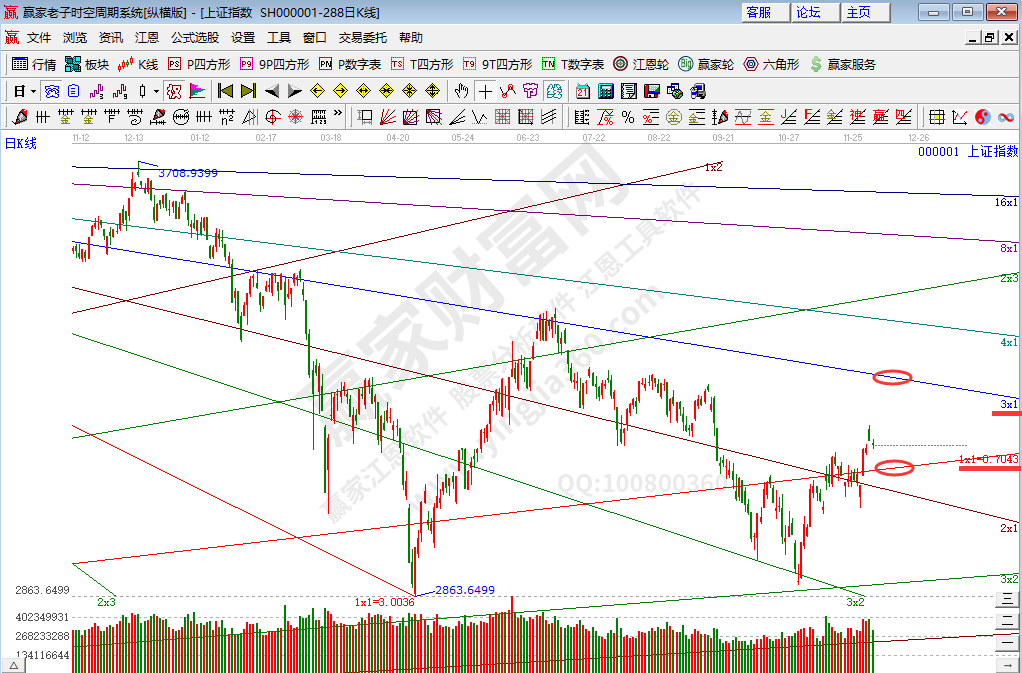This screenshot has height=673, width=1022.
Task: Click the percent (%) retracement tool
Action: (x=628, y=117)
